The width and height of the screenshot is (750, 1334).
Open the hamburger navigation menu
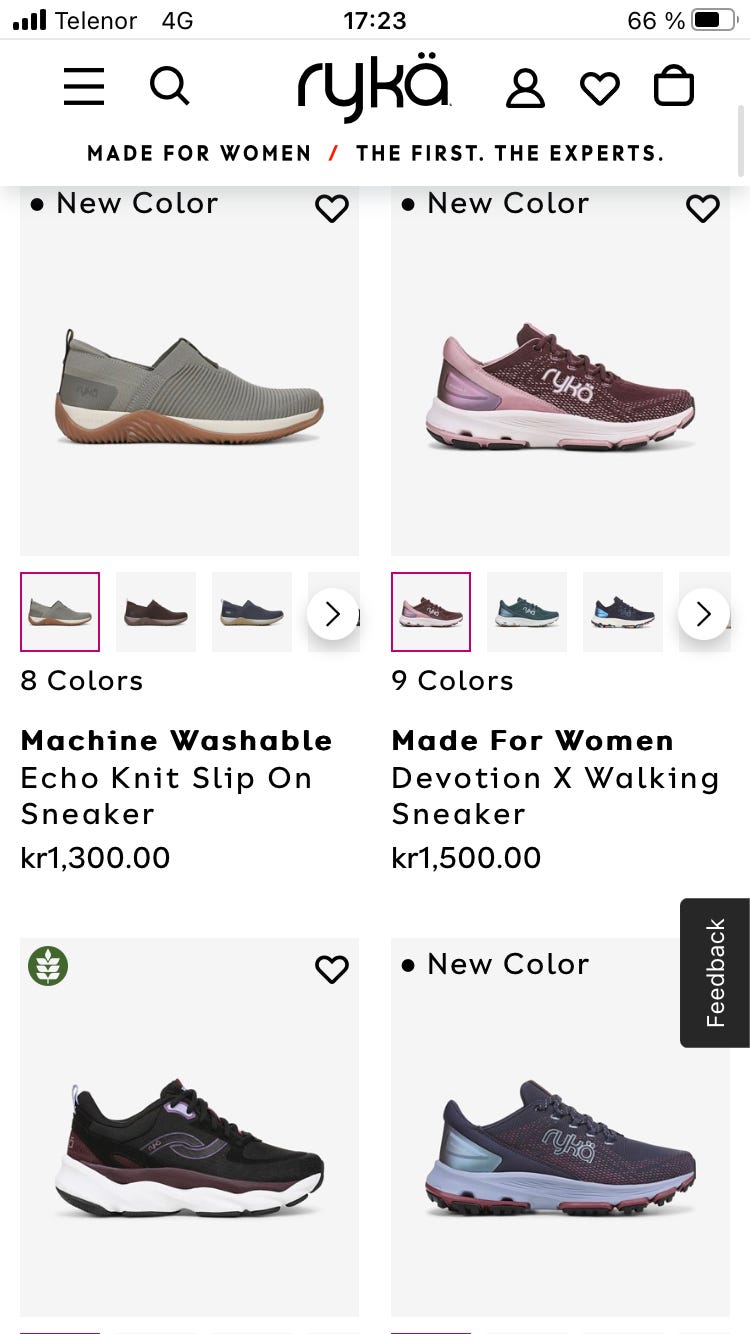pyautogui.click(x=84, y=87)
